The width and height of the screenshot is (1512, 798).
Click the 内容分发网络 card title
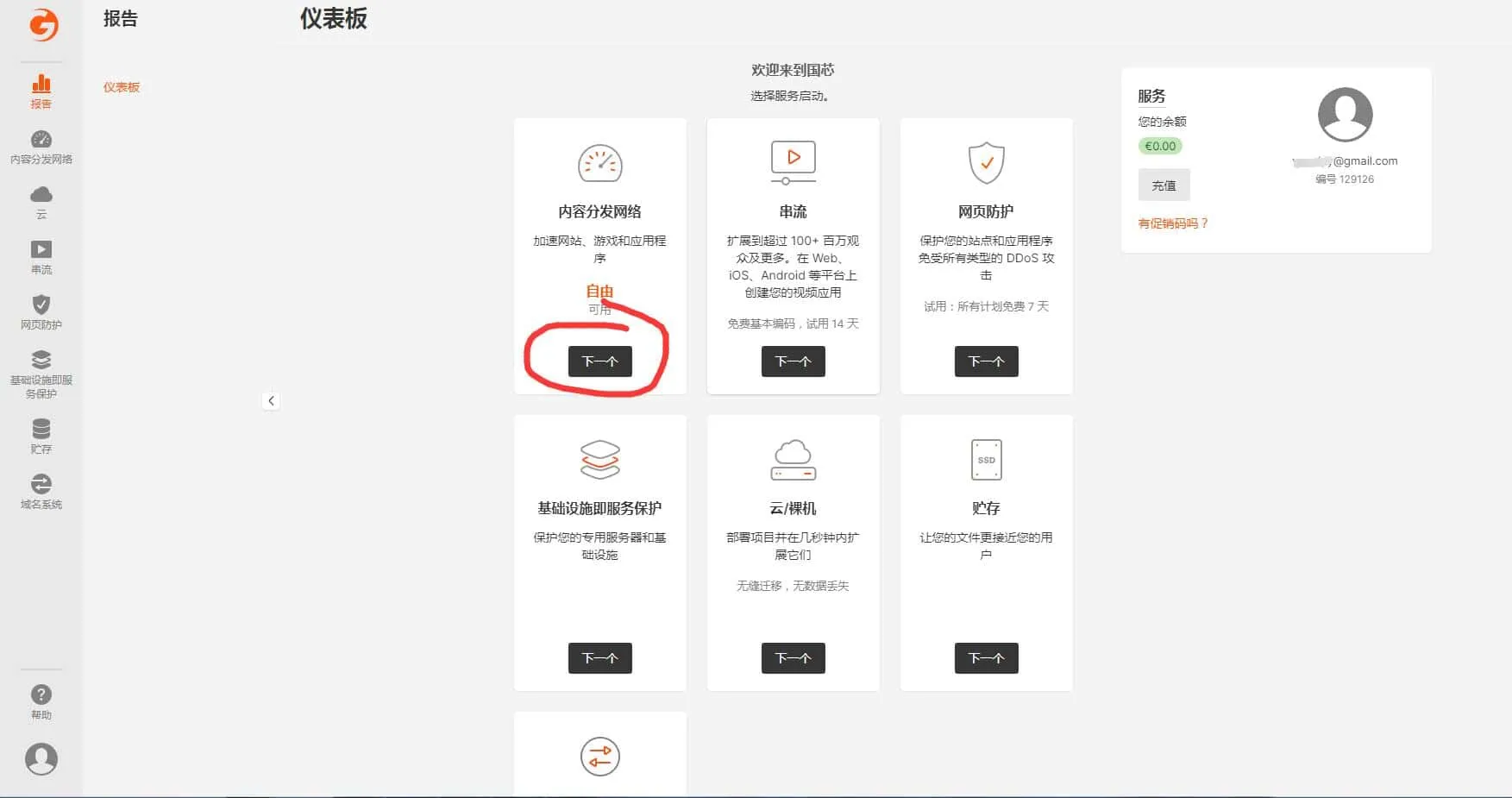pyautogui.click(x=600, y=211)
